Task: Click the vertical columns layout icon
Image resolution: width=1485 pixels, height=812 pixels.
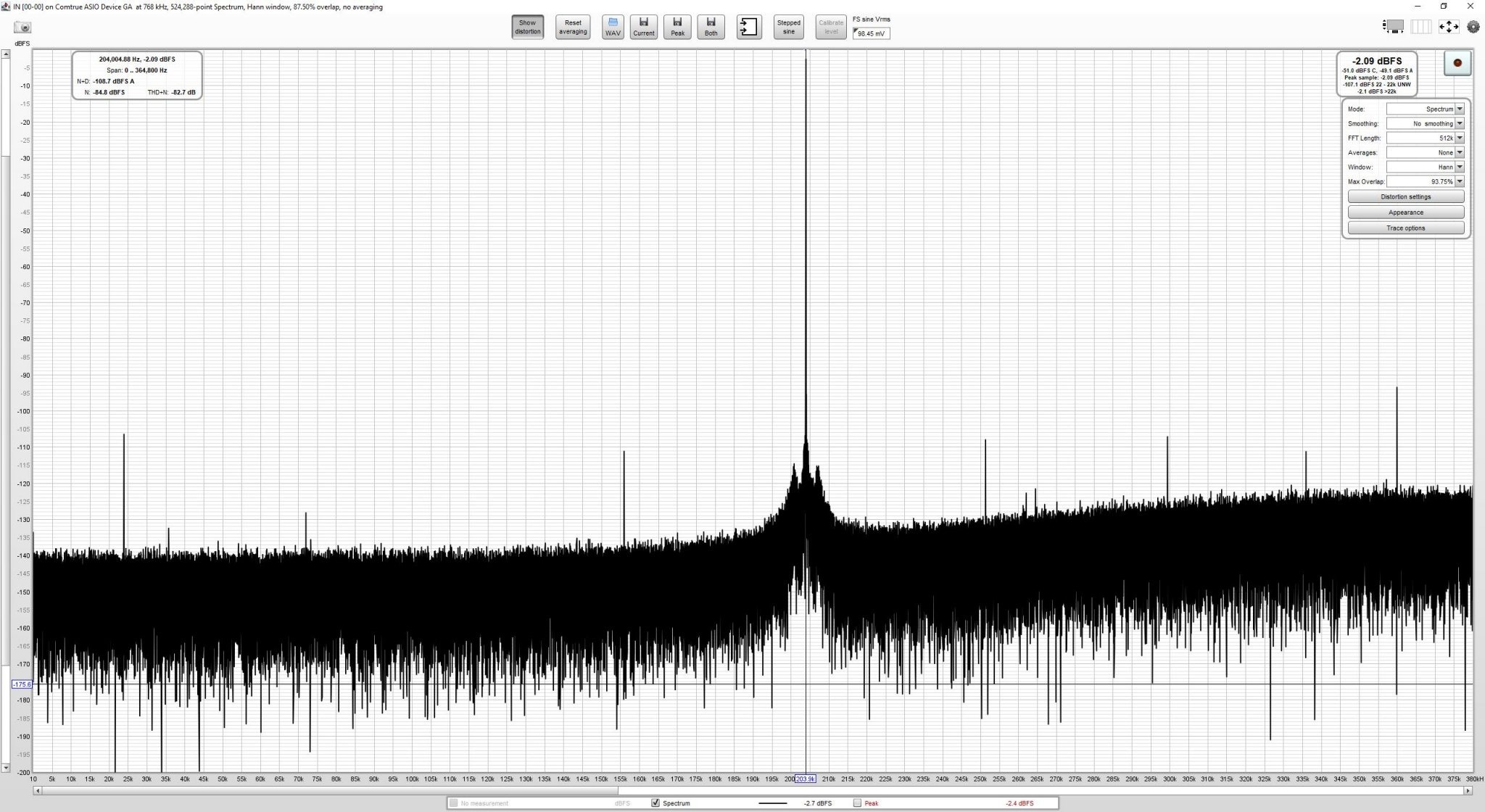Action: (x=1420, y=27)
